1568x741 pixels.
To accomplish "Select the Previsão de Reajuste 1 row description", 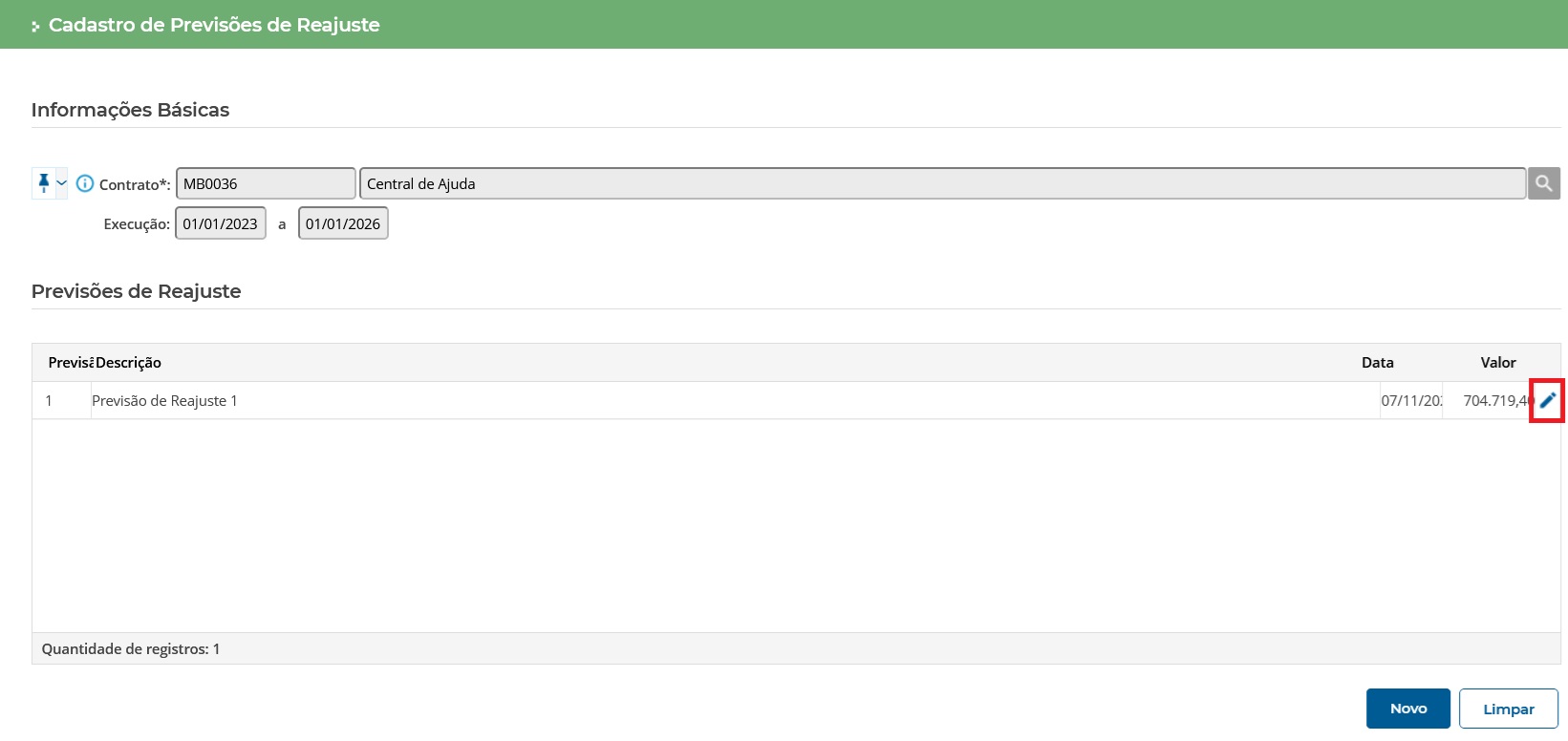I will (x=164, y=401).
